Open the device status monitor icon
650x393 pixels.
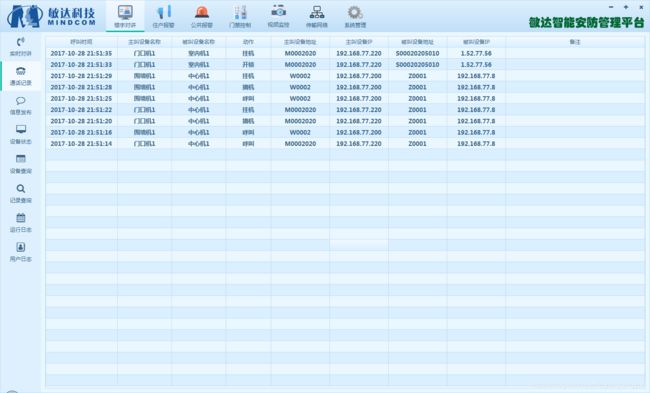pos(21,129)
